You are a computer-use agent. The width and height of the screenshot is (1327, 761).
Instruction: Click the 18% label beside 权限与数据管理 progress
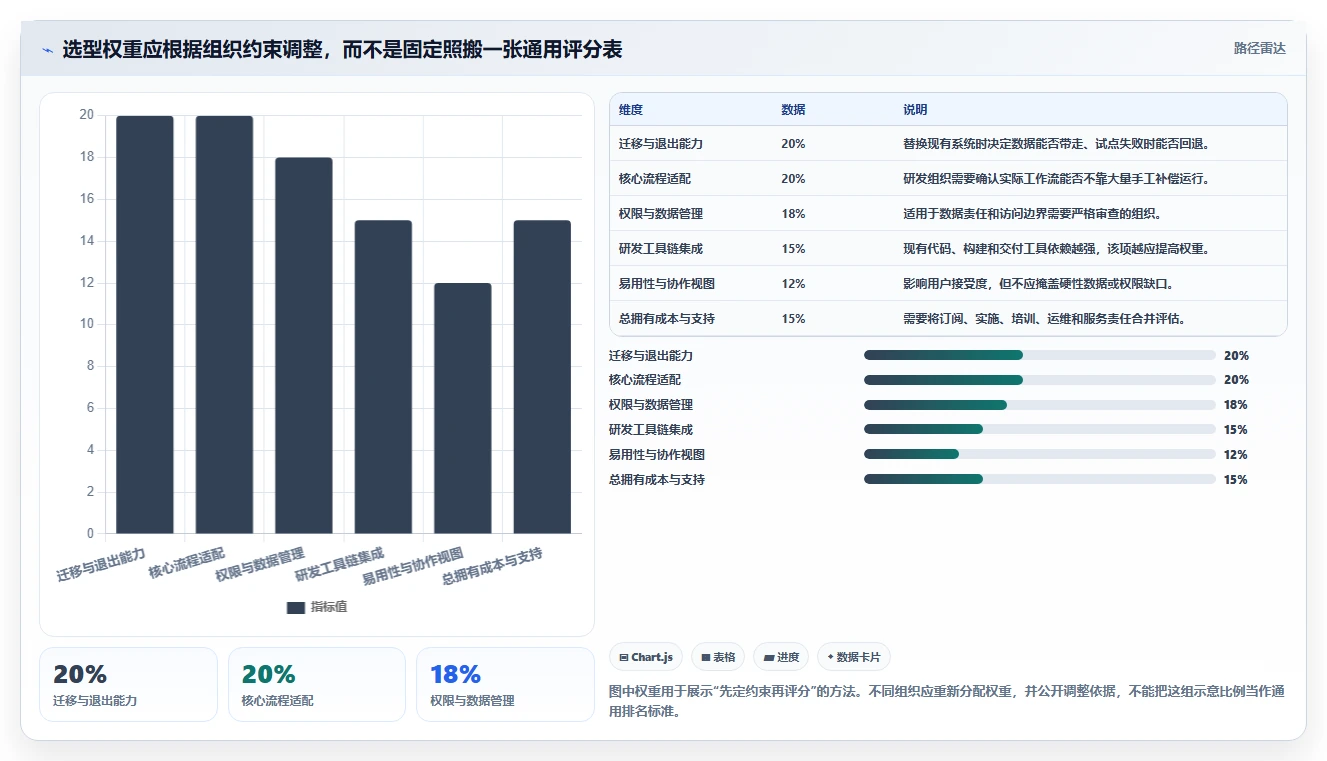(x=1236, y=405)
